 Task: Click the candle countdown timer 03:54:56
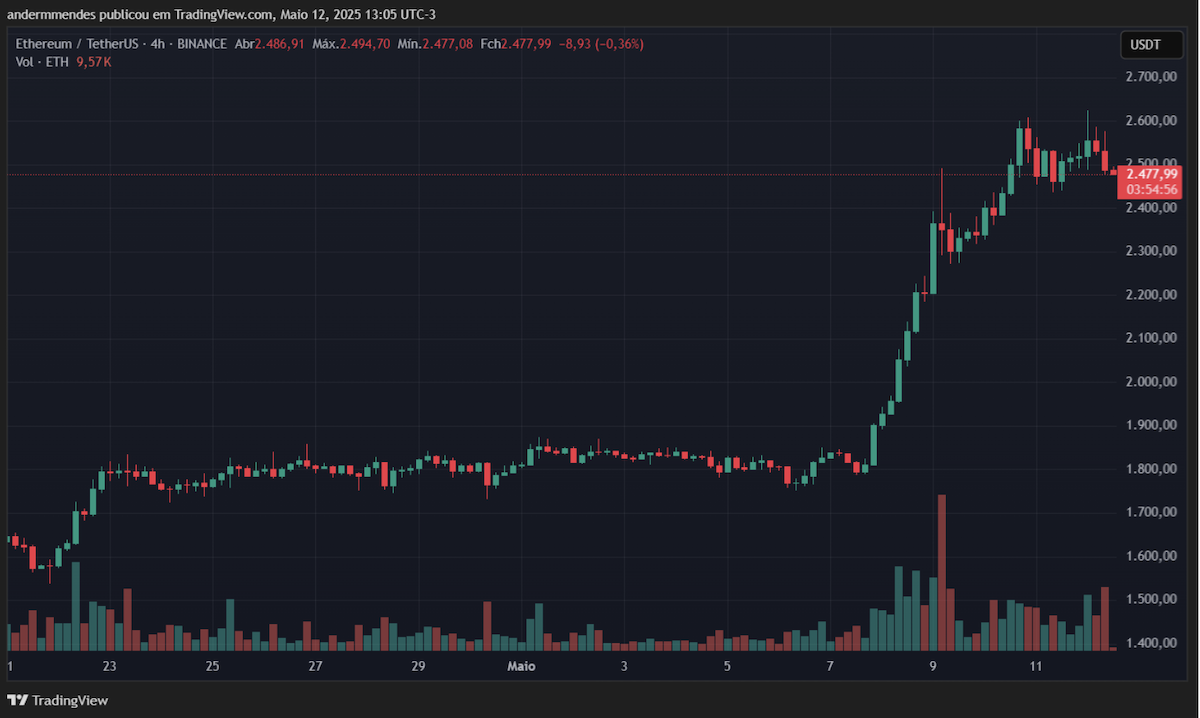coord(1152,189)
